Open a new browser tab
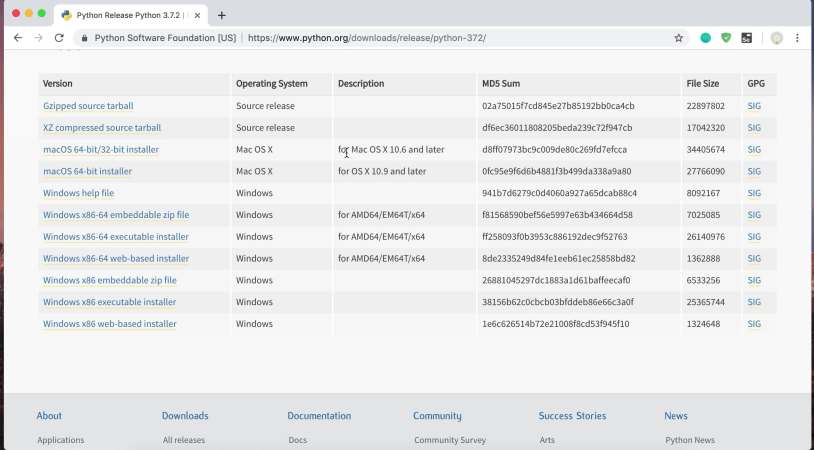Screen dimensions: 814x450 [222, 16]
